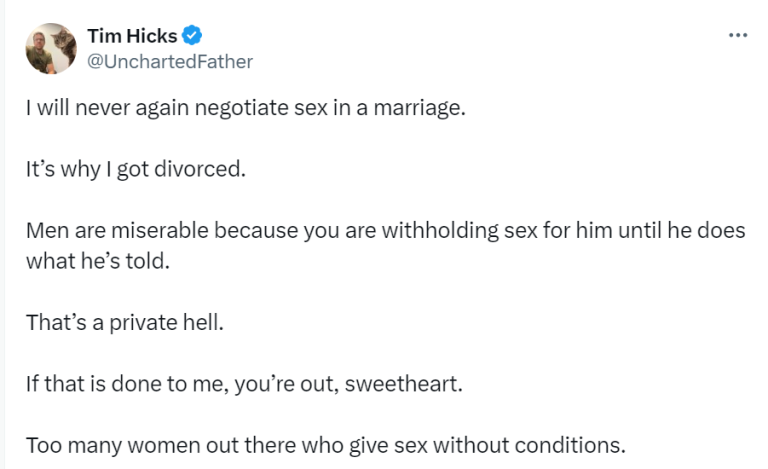Image resolution: width=768 pixels, height=469 pixels.
Task: Click the line starting 'Men are miserable because'
Action: [x=385, y=230]
